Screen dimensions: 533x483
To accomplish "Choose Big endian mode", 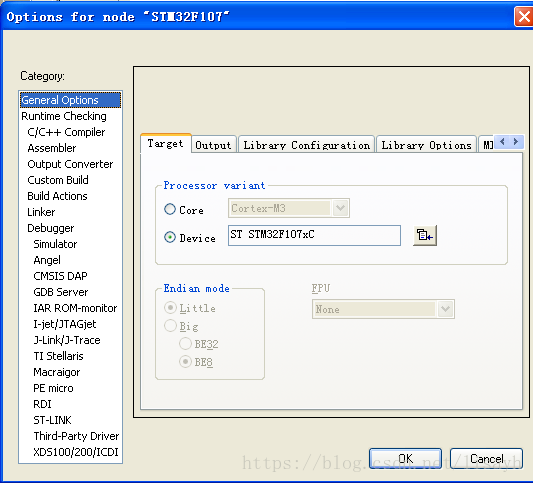I will pos(170,326).
